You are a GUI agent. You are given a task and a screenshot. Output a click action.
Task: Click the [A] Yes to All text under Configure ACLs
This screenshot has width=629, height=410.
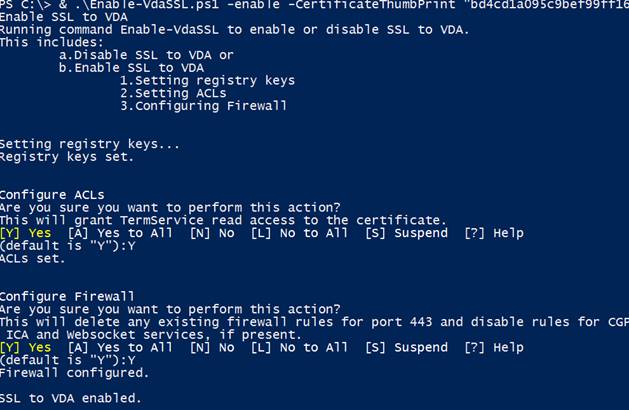coord(120,233)
